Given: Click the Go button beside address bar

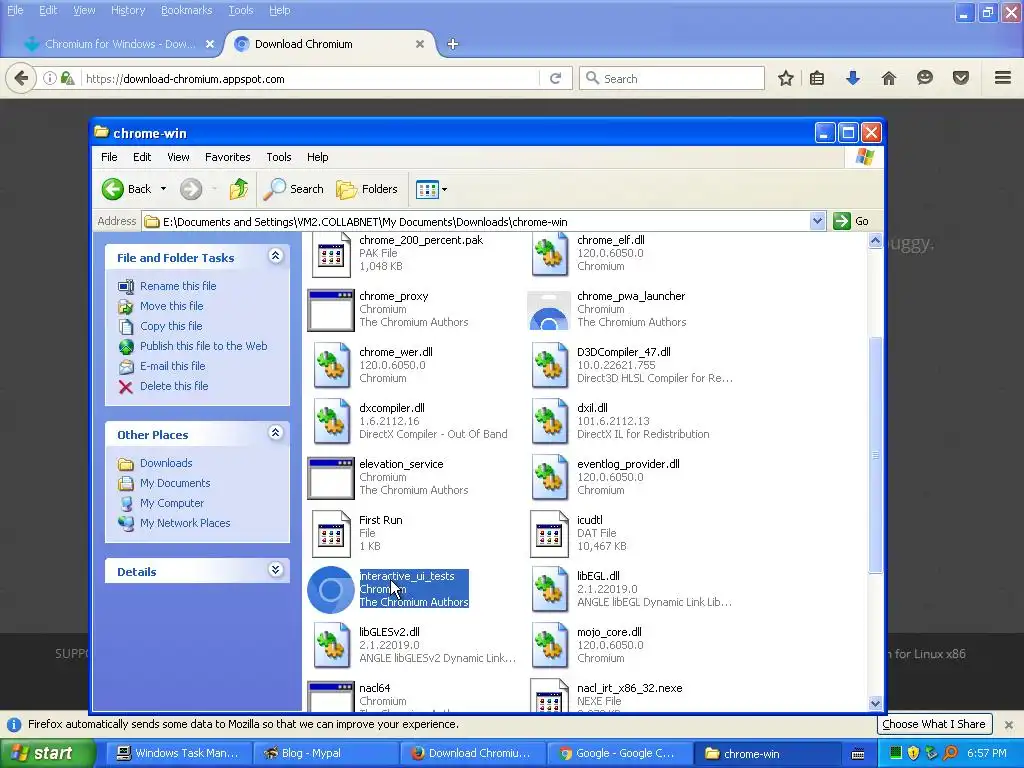Looking at the screenshot, I should tap(851, 221).
